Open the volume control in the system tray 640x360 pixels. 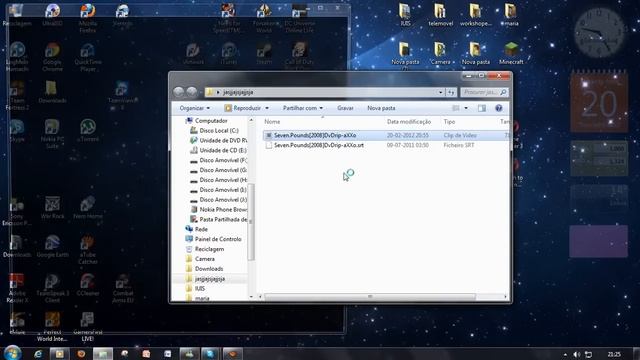click(576, 354)
